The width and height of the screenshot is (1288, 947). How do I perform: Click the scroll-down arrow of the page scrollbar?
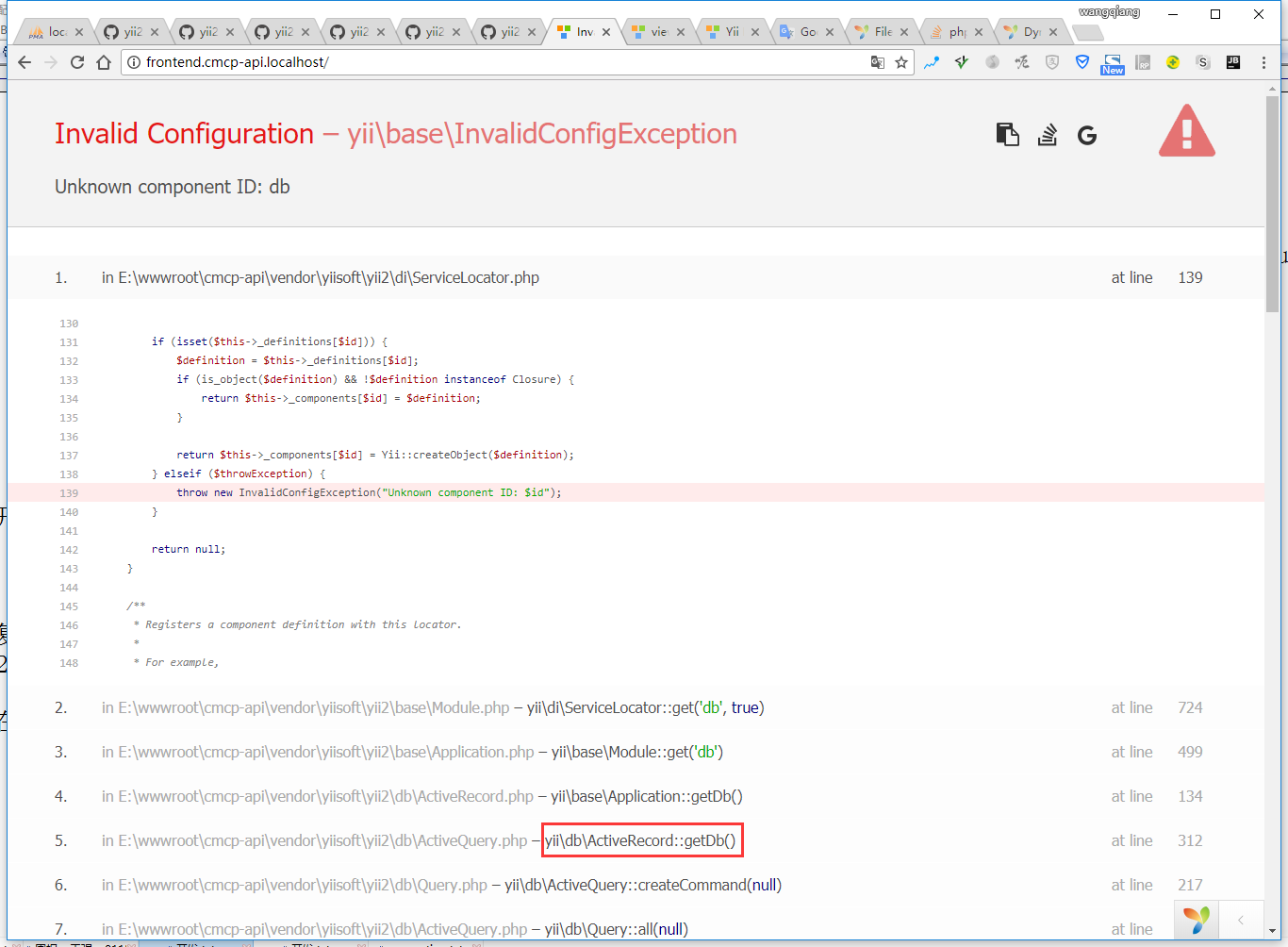coord(1272,931)
